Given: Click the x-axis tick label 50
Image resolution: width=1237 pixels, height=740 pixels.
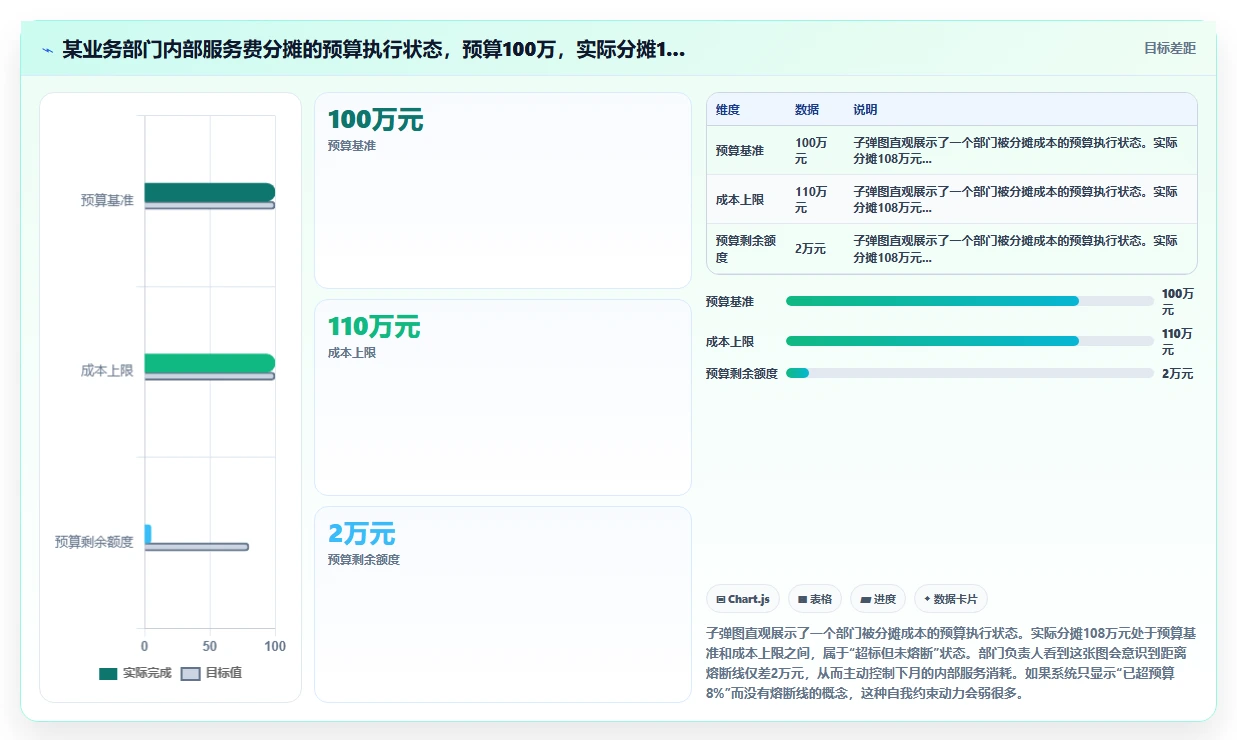Looking at the screenshot, I should pos(210,646).
